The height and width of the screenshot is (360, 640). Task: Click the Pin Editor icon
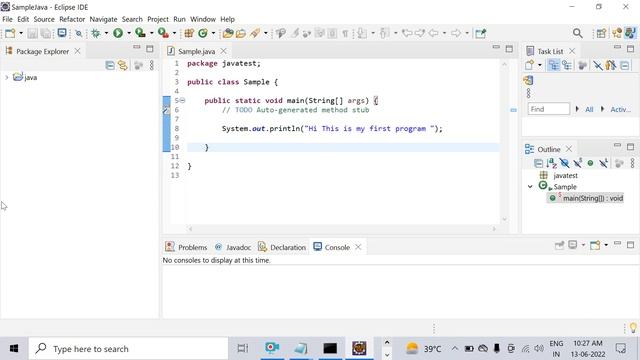(480, 33)
